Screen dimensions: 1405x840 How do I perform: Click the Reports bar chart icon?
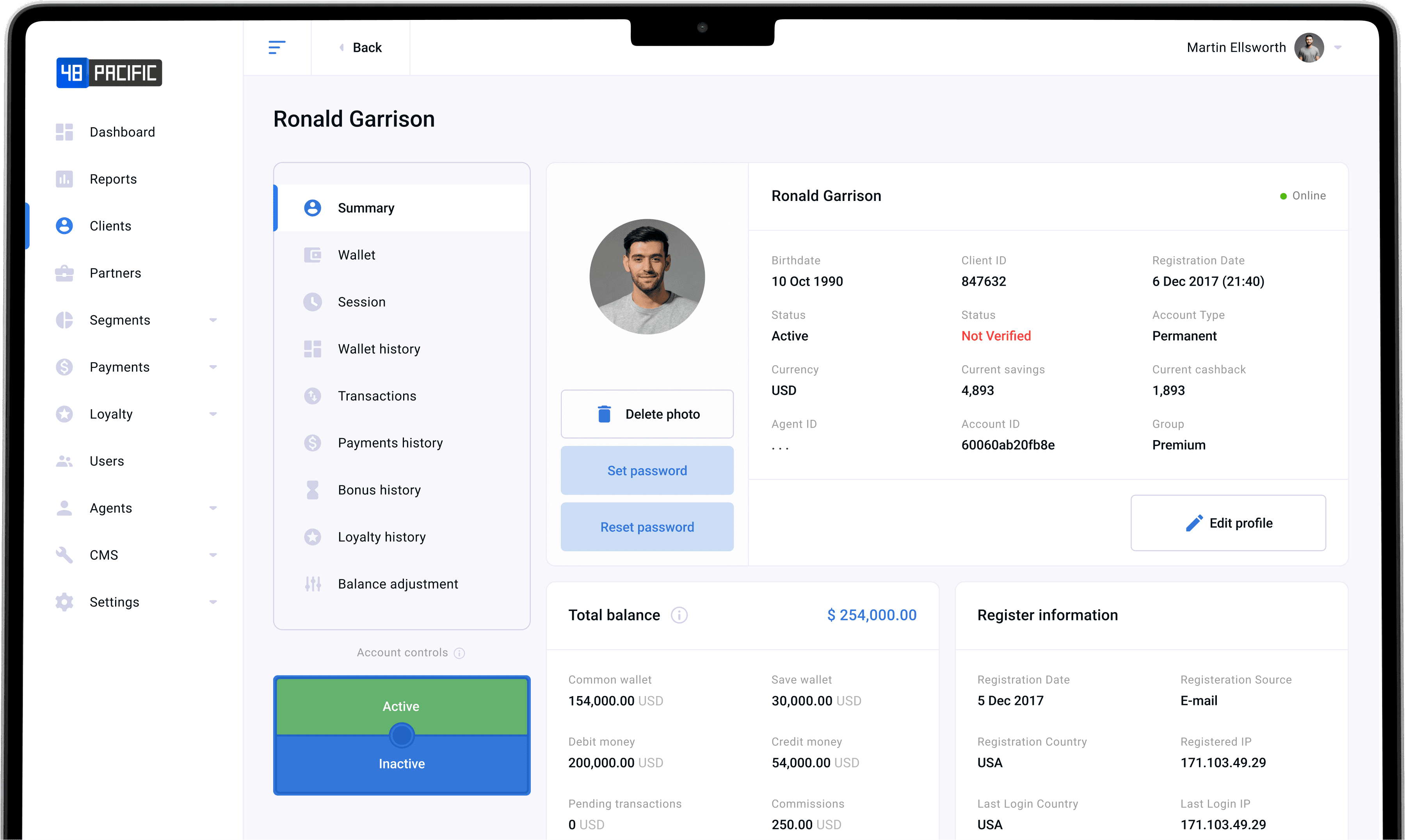(x=64, y=179)
